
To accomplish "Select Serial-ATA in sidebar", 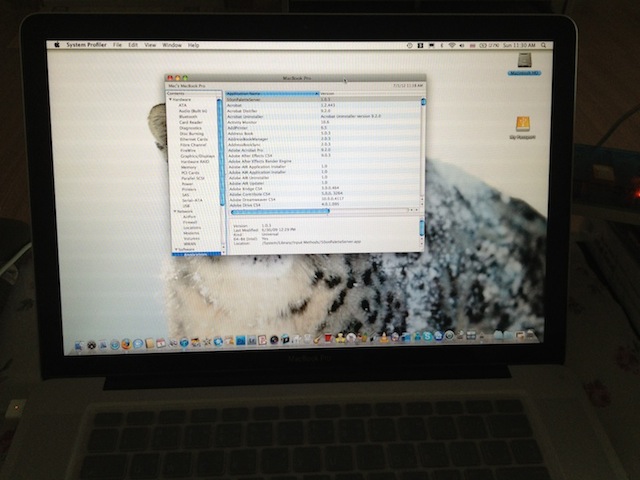I will [x=192, y=200].
